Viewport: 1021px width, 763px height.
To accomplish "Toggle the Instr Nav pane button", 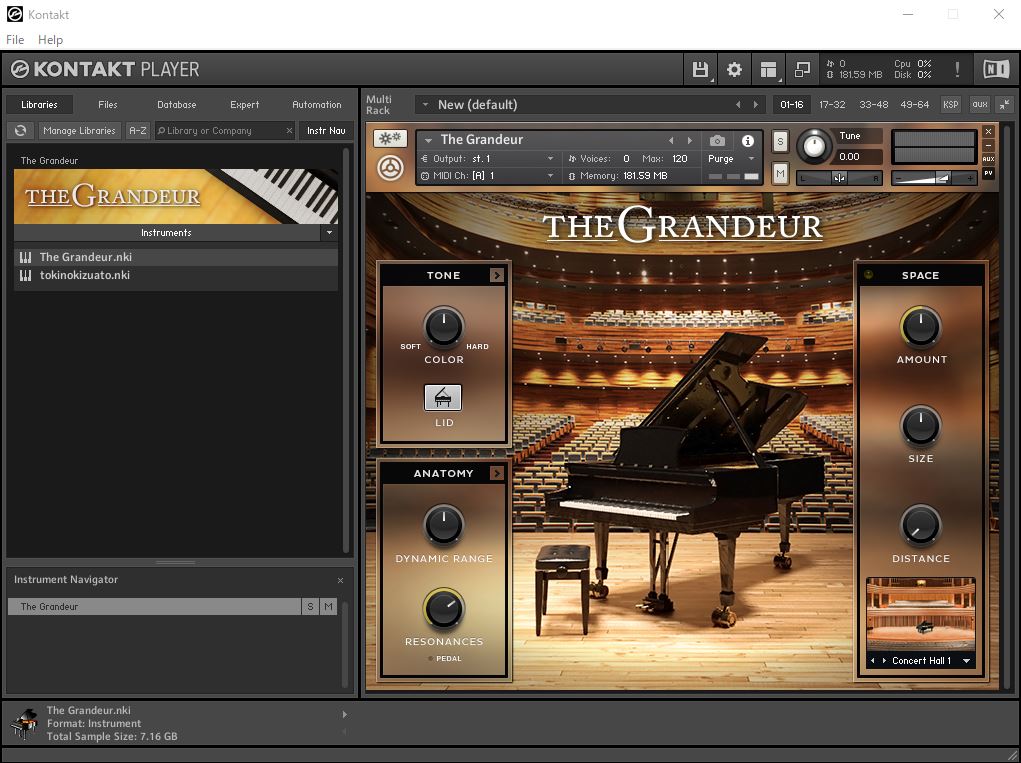I will [x=326, y=131].
